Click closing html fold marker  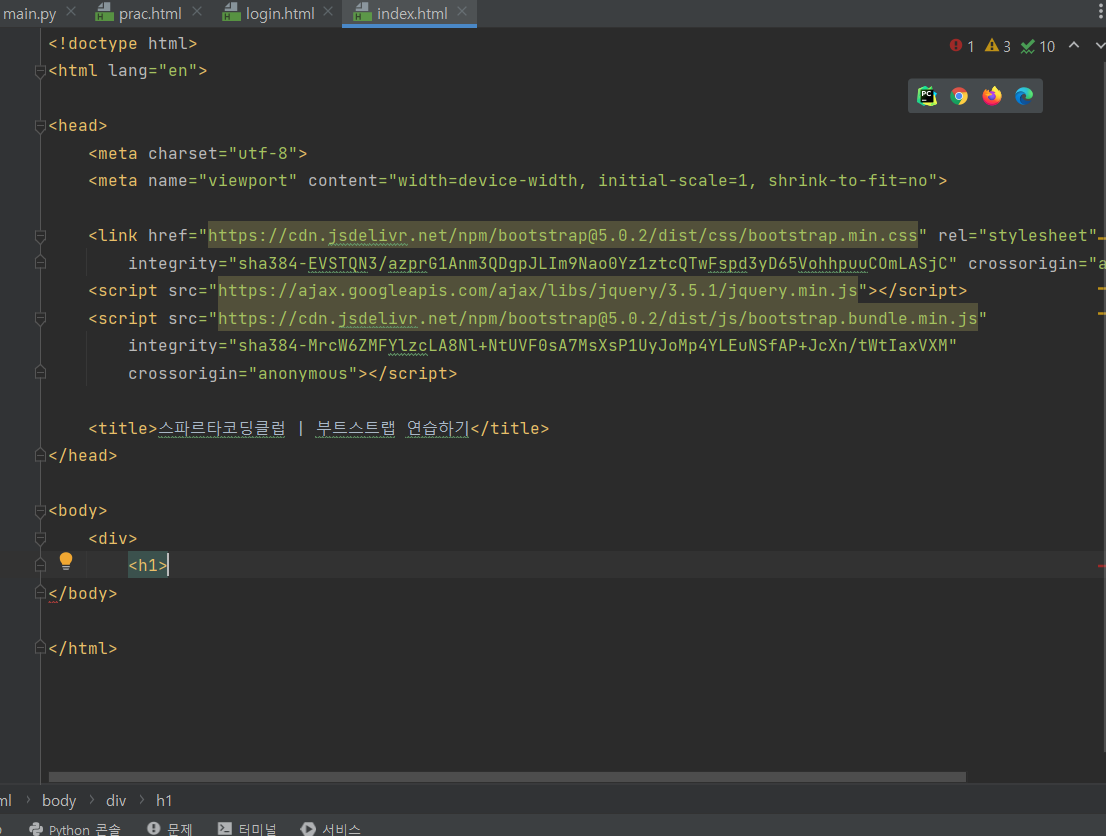[40, 648]
